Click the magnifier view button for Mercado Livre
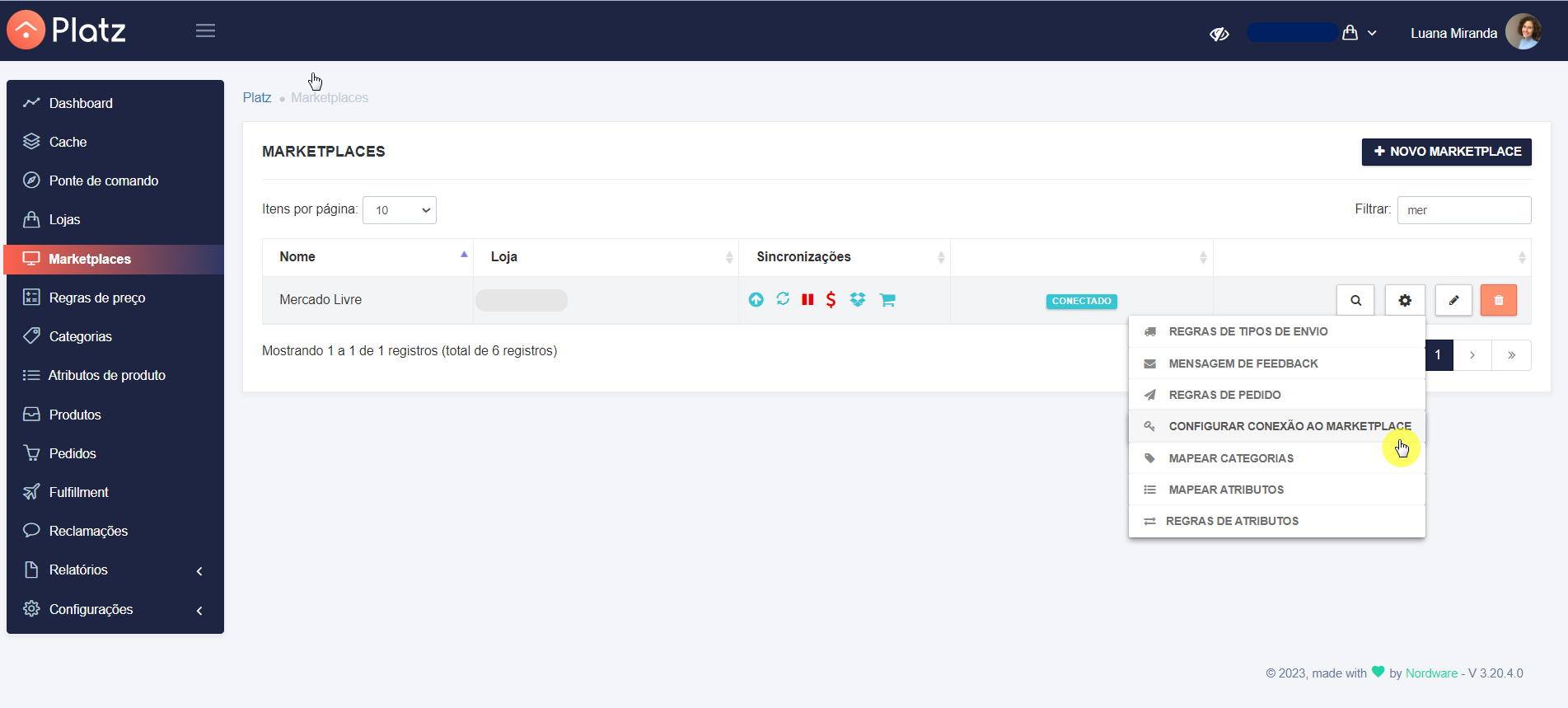The width and height of the screenshot is (1568, 708). tap(1355, 300)
